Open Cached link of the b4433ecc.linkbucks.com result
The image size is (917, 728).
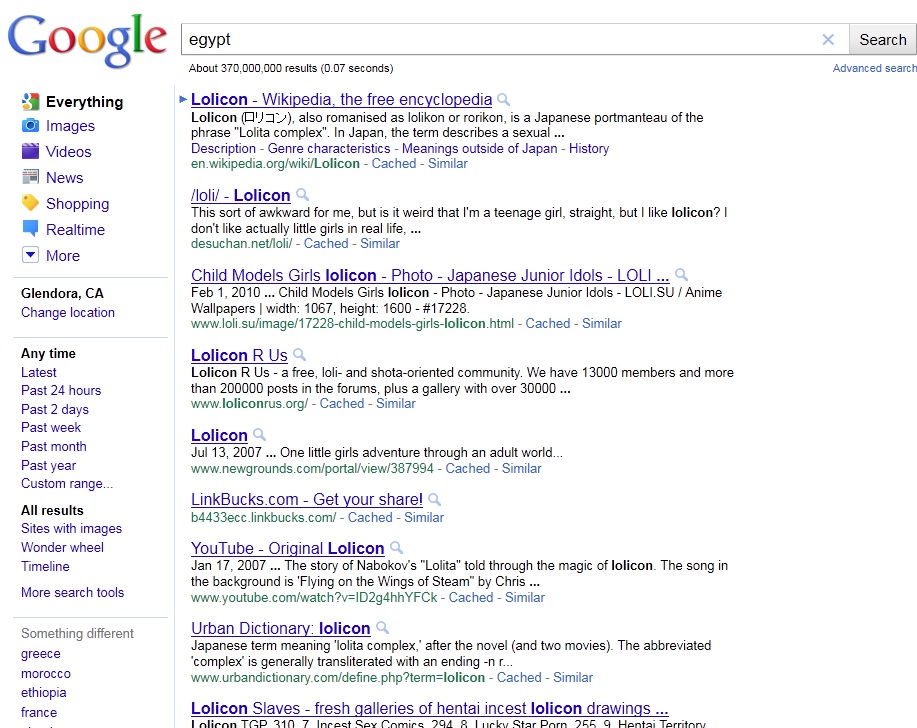pos(370,517)
